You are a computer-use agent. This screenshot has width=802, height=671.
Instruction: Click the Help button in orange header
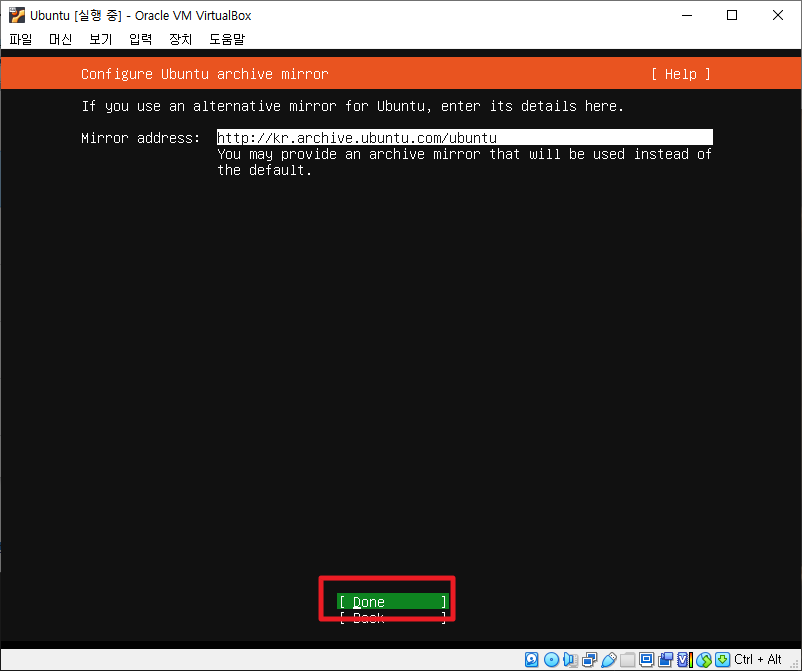680,74
